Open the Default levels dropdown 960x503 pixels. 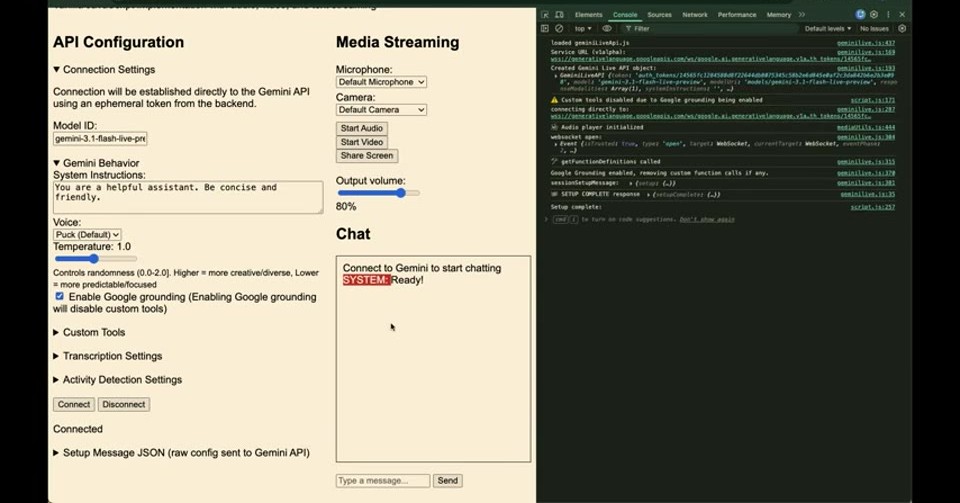(828, 28)
